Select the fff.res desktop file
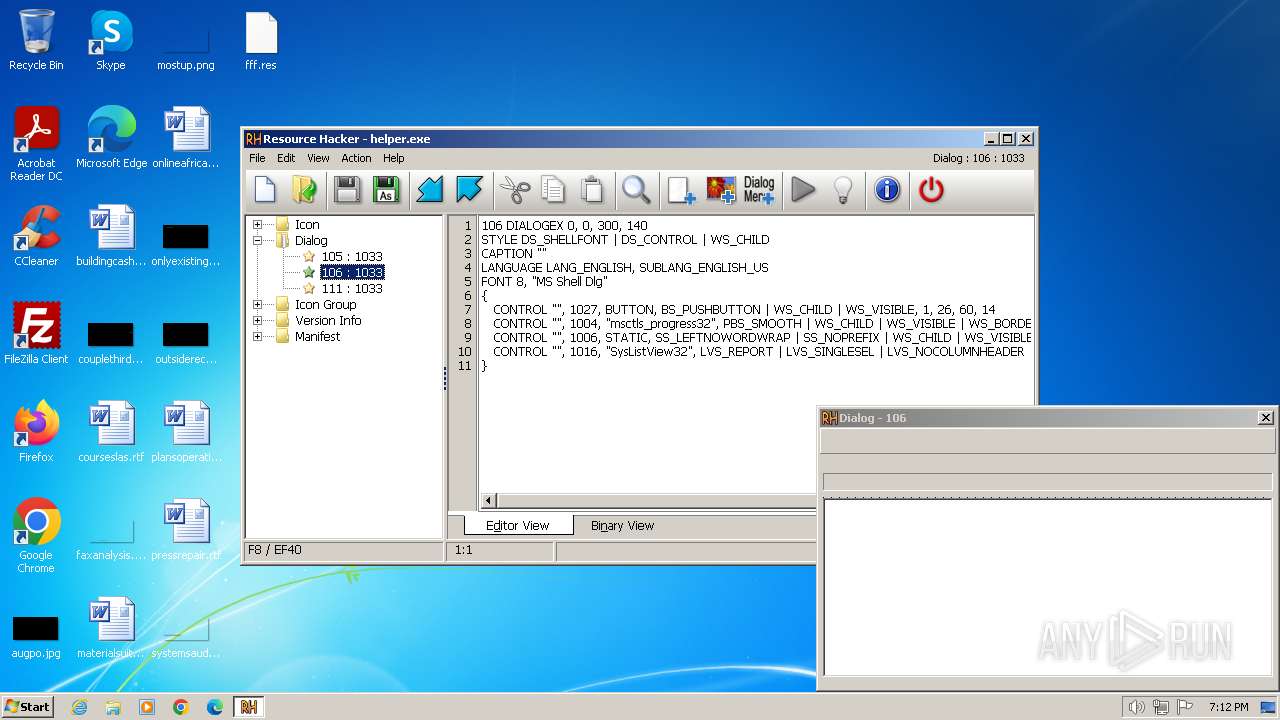The image size is (1280, 720). coord(261,40)
